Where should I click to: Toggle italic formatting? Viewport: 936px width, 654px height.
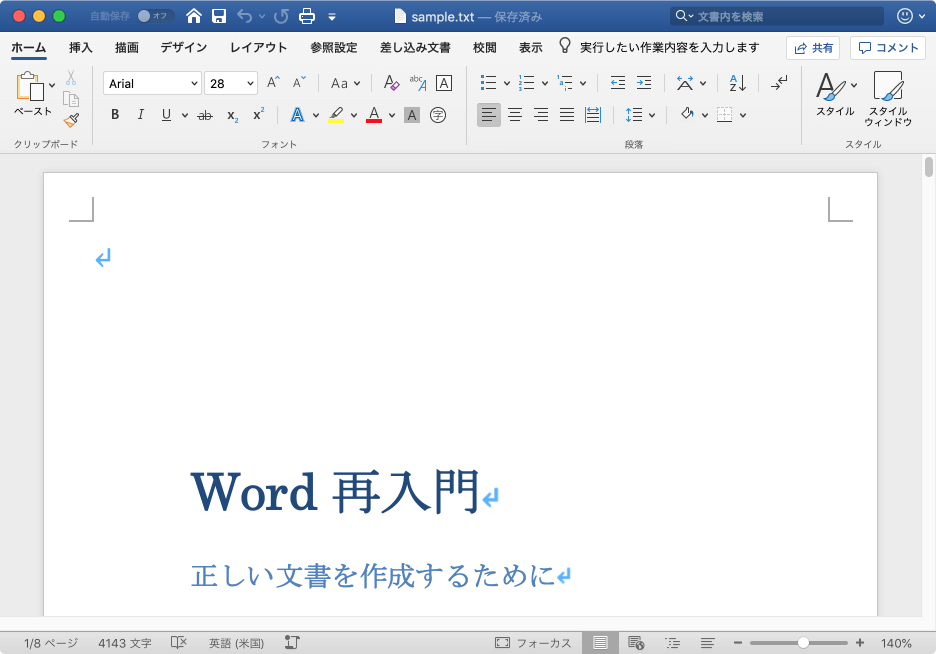[141, 115]
